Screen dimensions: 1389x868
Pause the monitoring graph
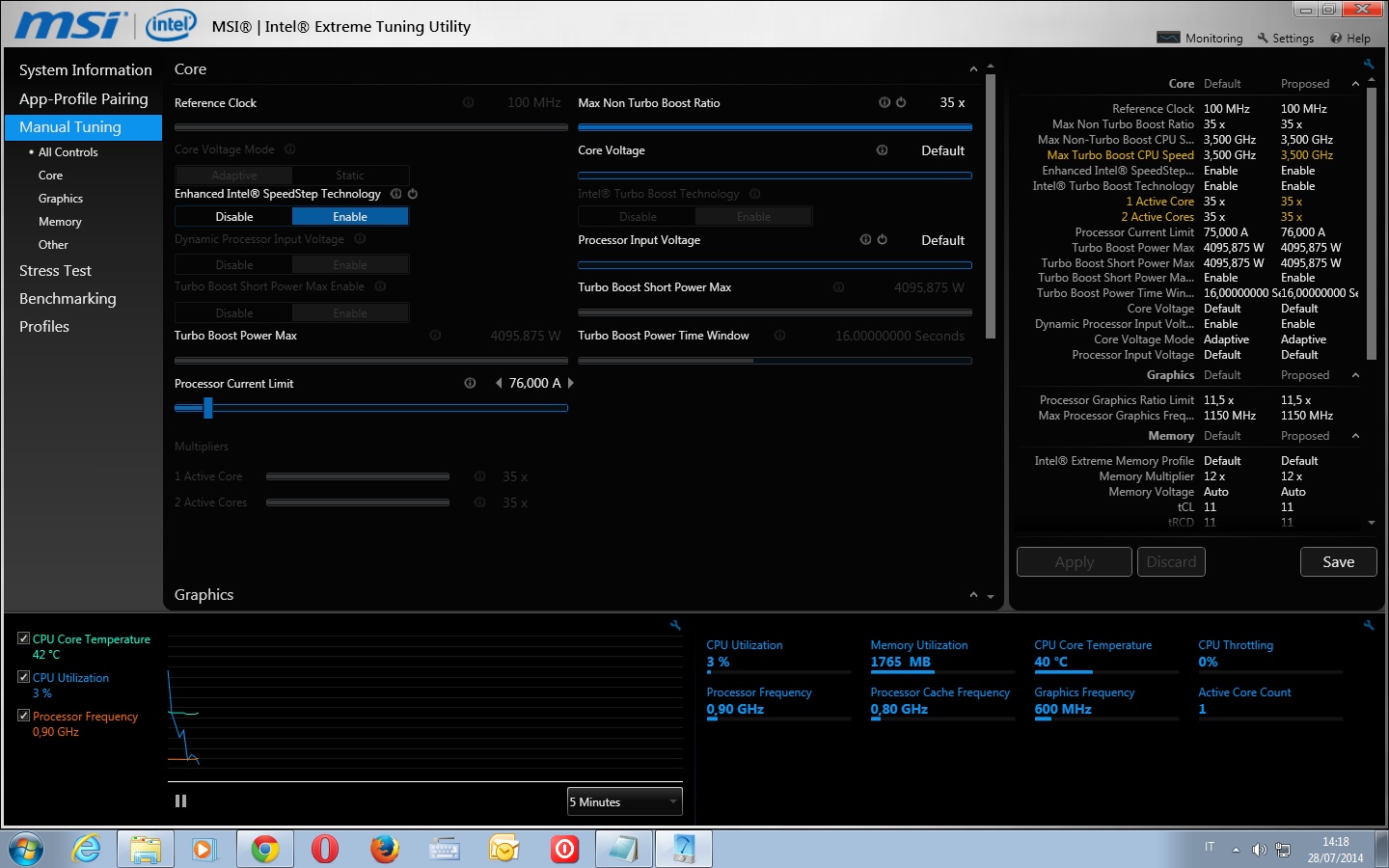180,800
